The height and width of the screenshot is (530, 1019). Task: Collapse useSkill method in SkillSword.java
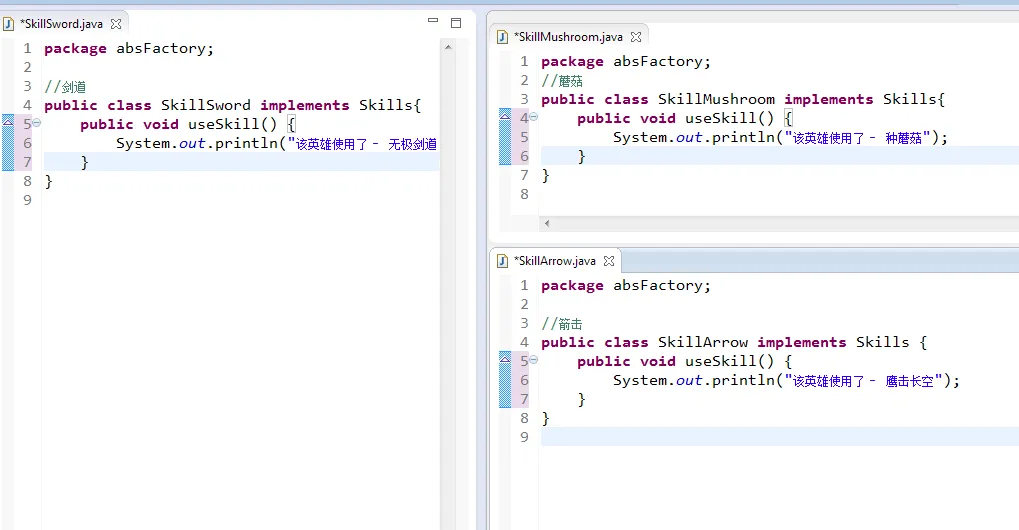tap(36, 123)
